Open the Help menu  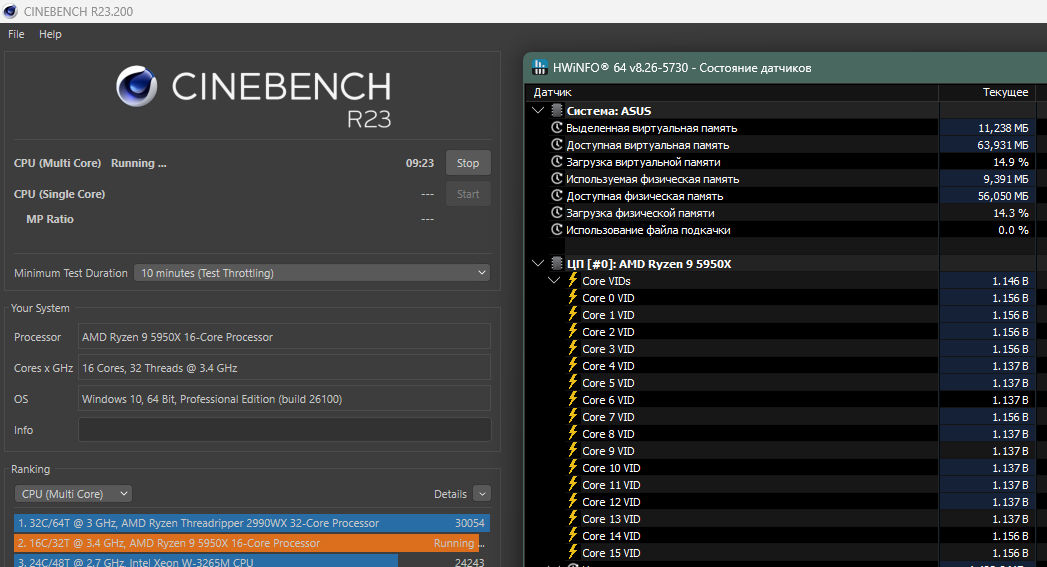[x=50, y=34]
